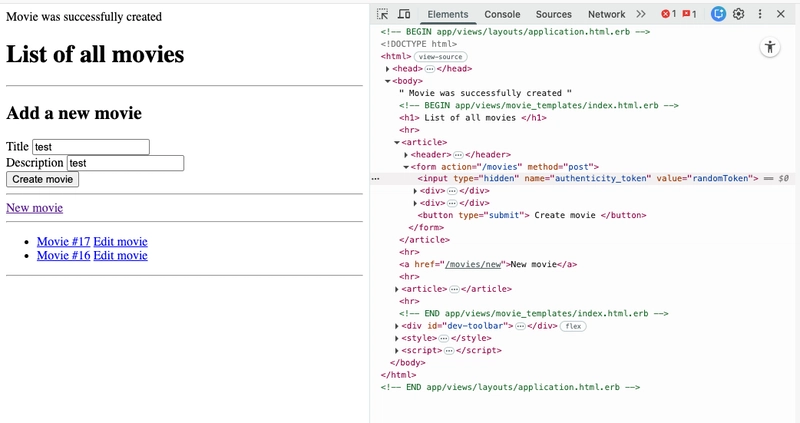Image resolution: width=800 pixels, height=423 pixels.
Task: Click the BEGIN application.html.erb comment
Action: [x=515, y=32]
